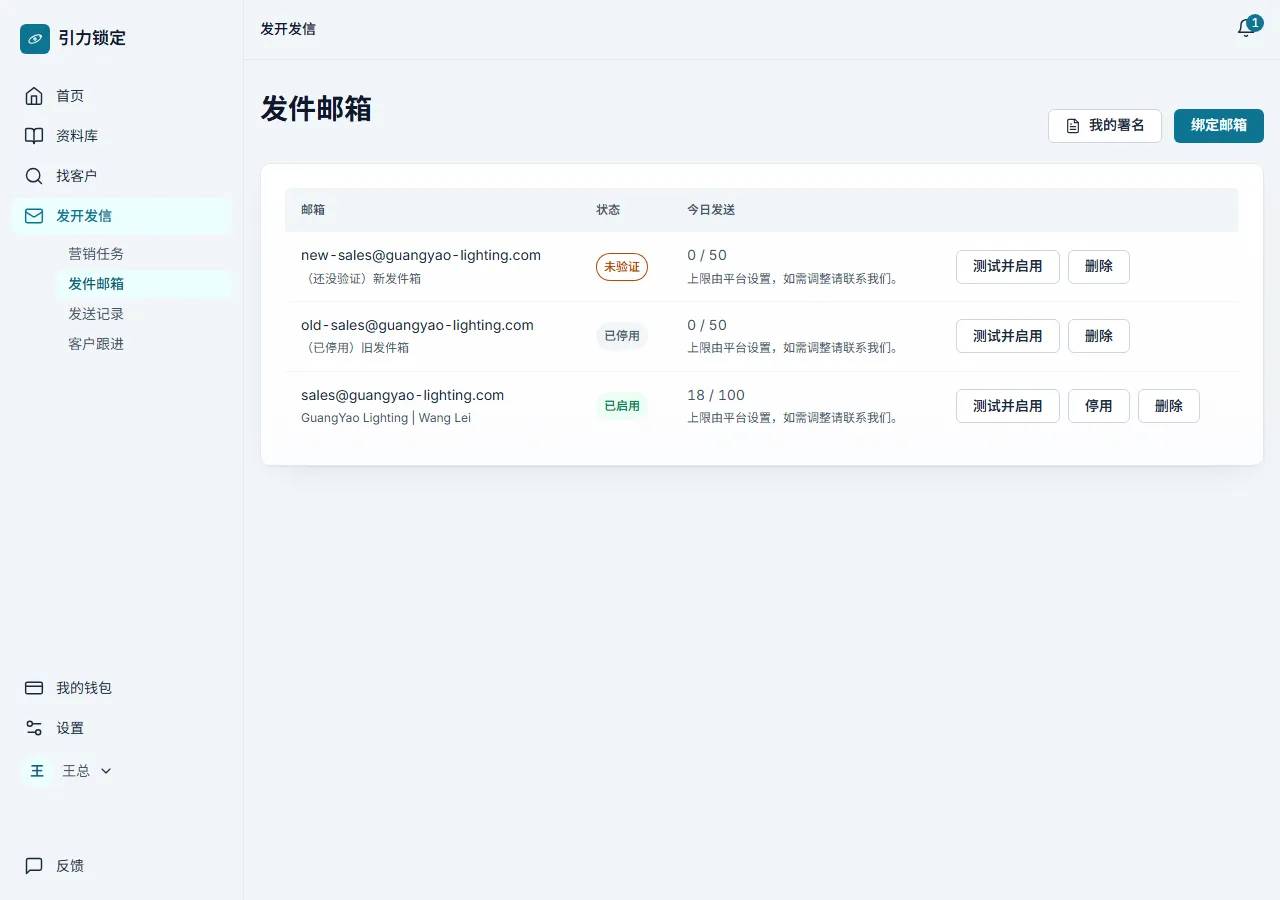1280x900 pixels.
Task: Go to 资料库 in the sidebar
Action: [122, 136]
